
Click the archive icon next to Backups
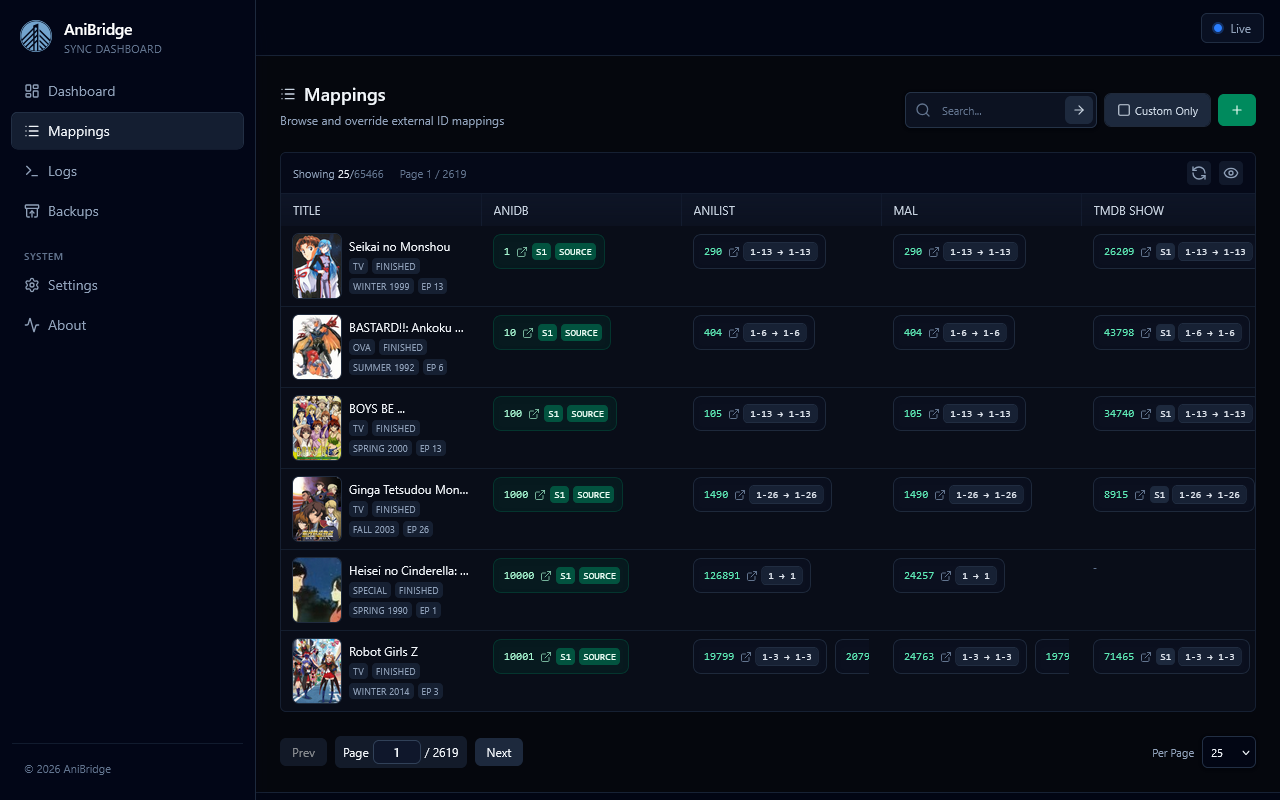click(x=30, y=211)
